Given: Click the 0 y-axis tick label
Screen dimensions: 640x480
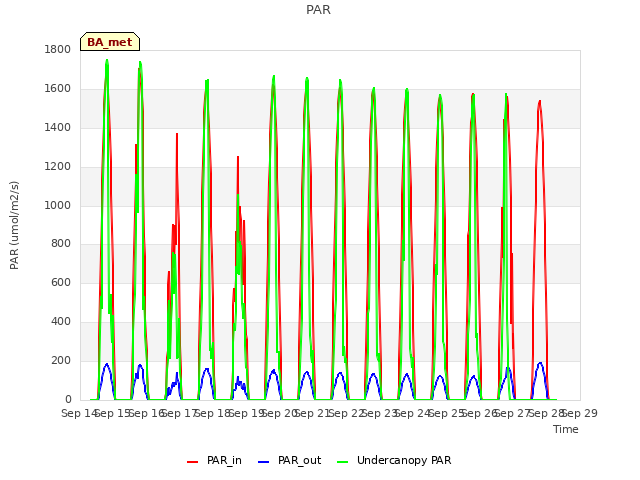Looking at the screenshot, I should (68, 399).
